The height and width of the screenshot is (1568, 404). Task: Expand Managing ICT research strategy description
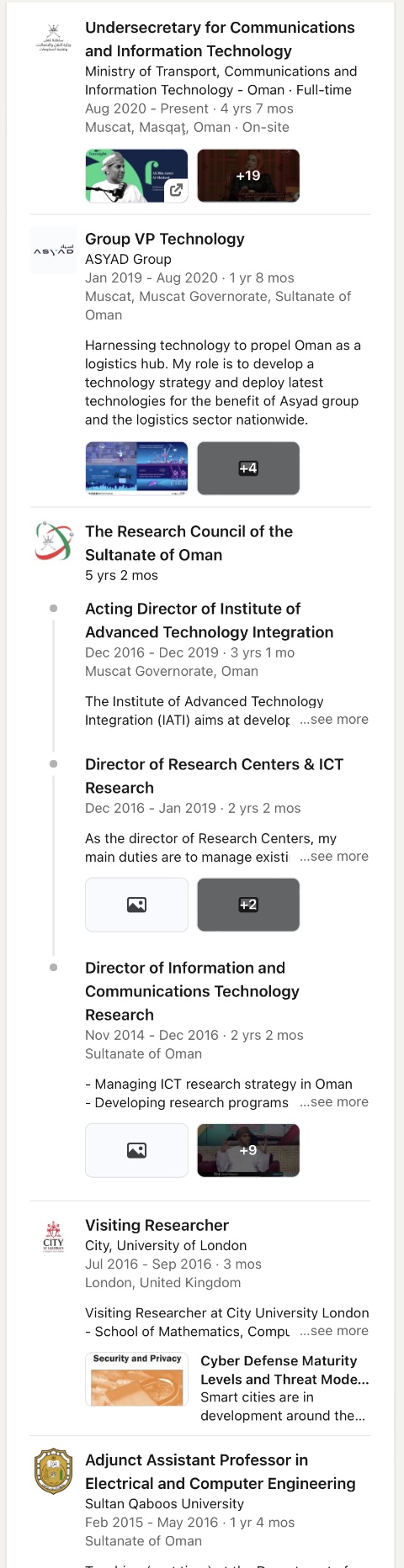[334, 1102]
